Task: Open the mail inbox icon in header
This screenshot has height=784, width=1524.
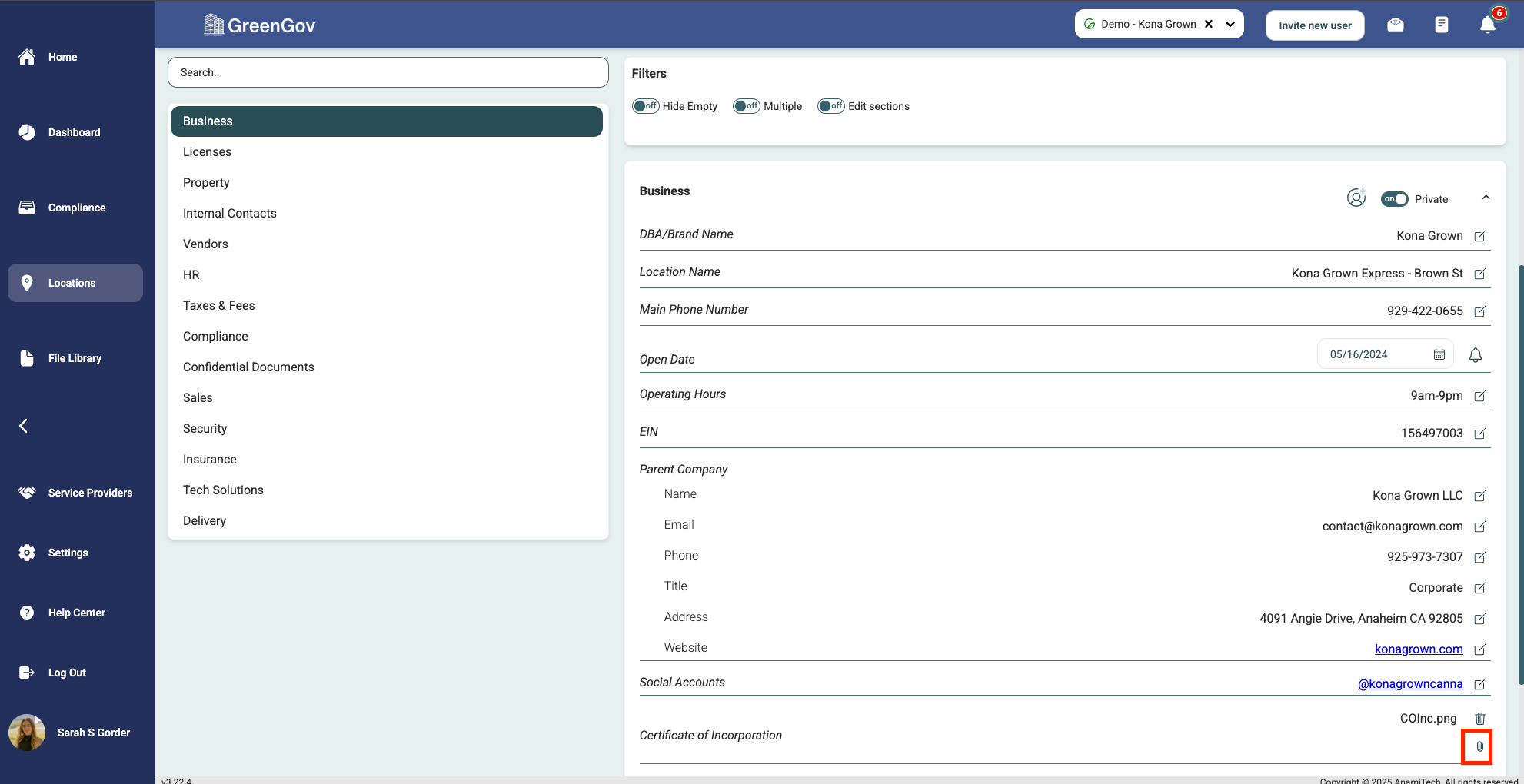Action: tap(1396, 25)
